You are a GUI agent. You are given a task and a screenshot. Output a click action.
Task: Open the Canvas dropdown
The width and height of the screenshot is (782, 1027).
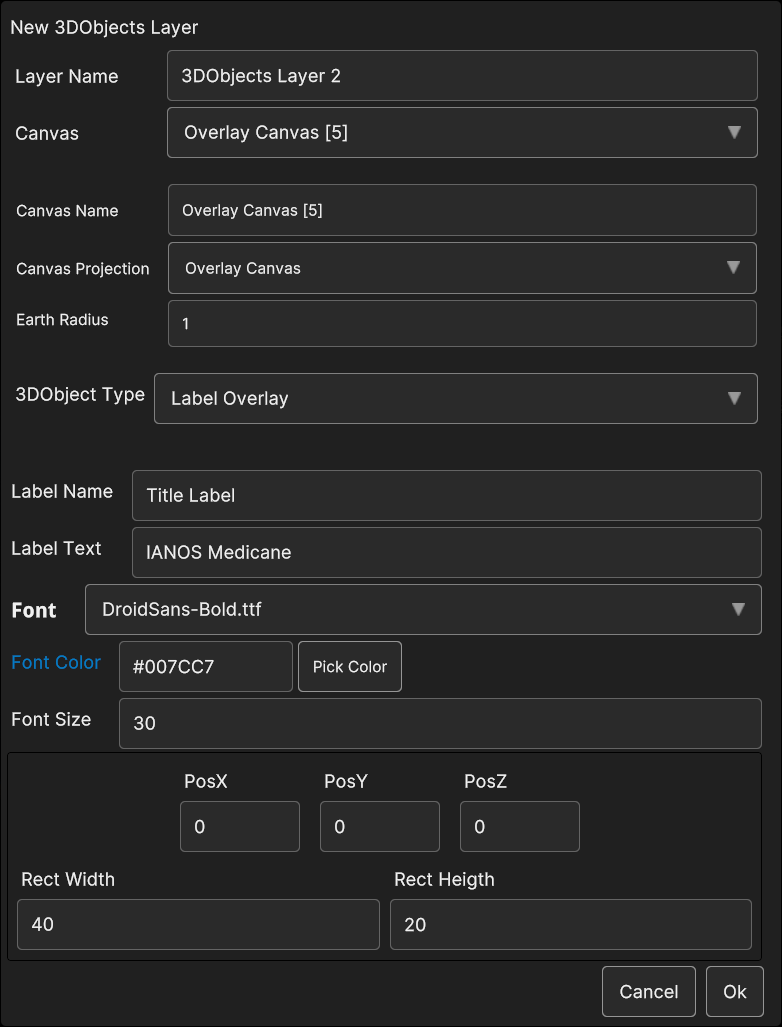coord(462,132)
